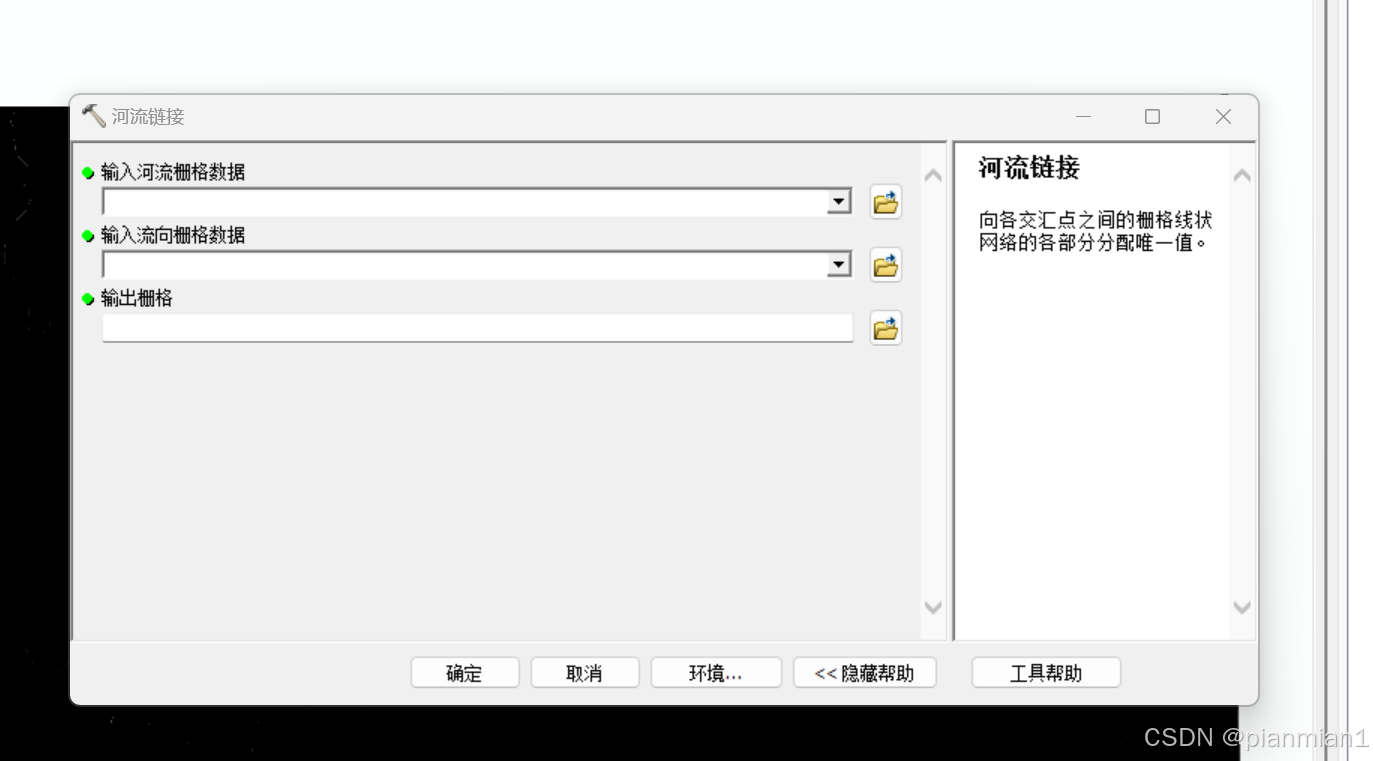Screen dimensions: 1373x761
Task: Select the 输入流向栅格数据 label
Action: [173, 235]
